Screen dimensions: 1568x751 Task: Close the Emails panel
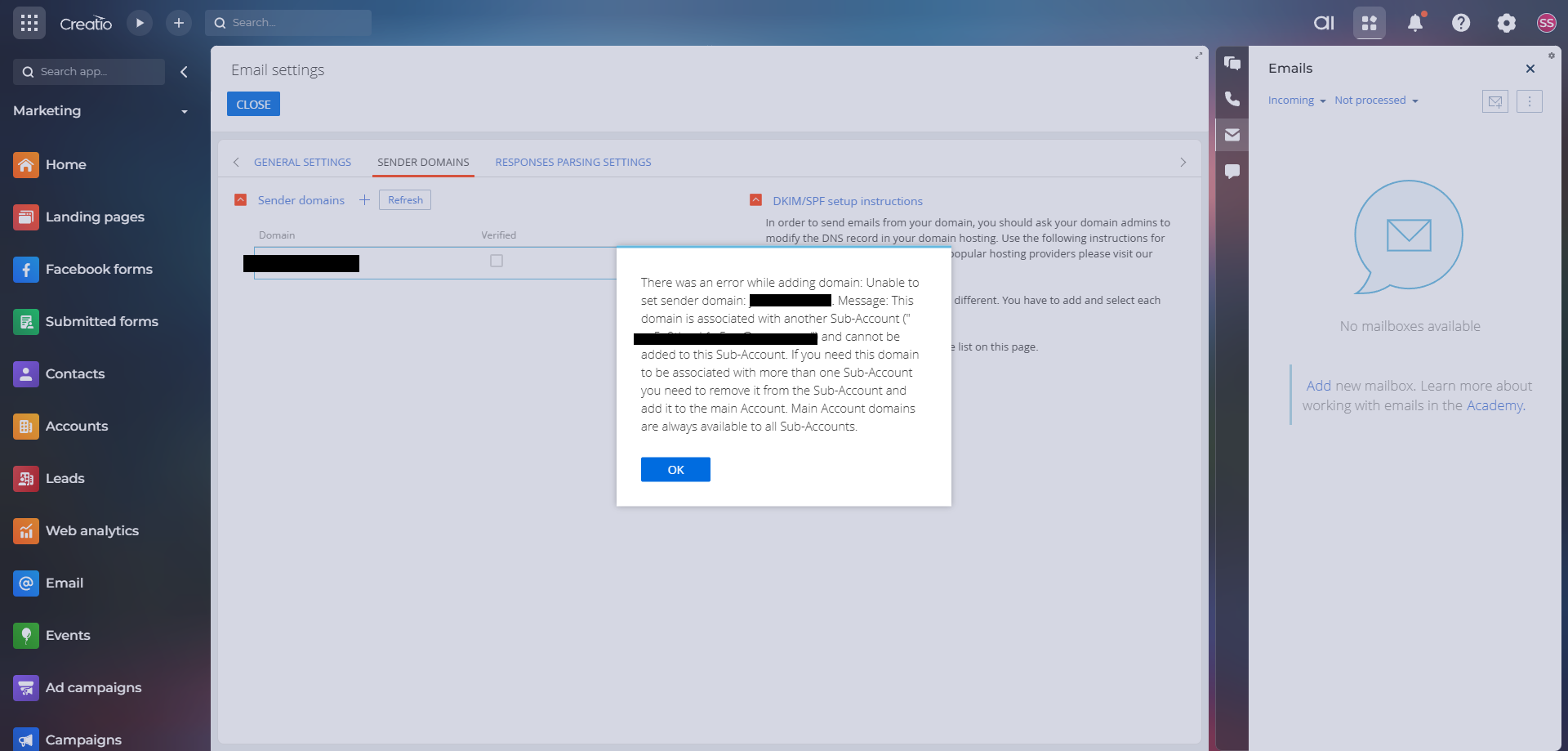pyautogui.click(x=1530, y=69)
